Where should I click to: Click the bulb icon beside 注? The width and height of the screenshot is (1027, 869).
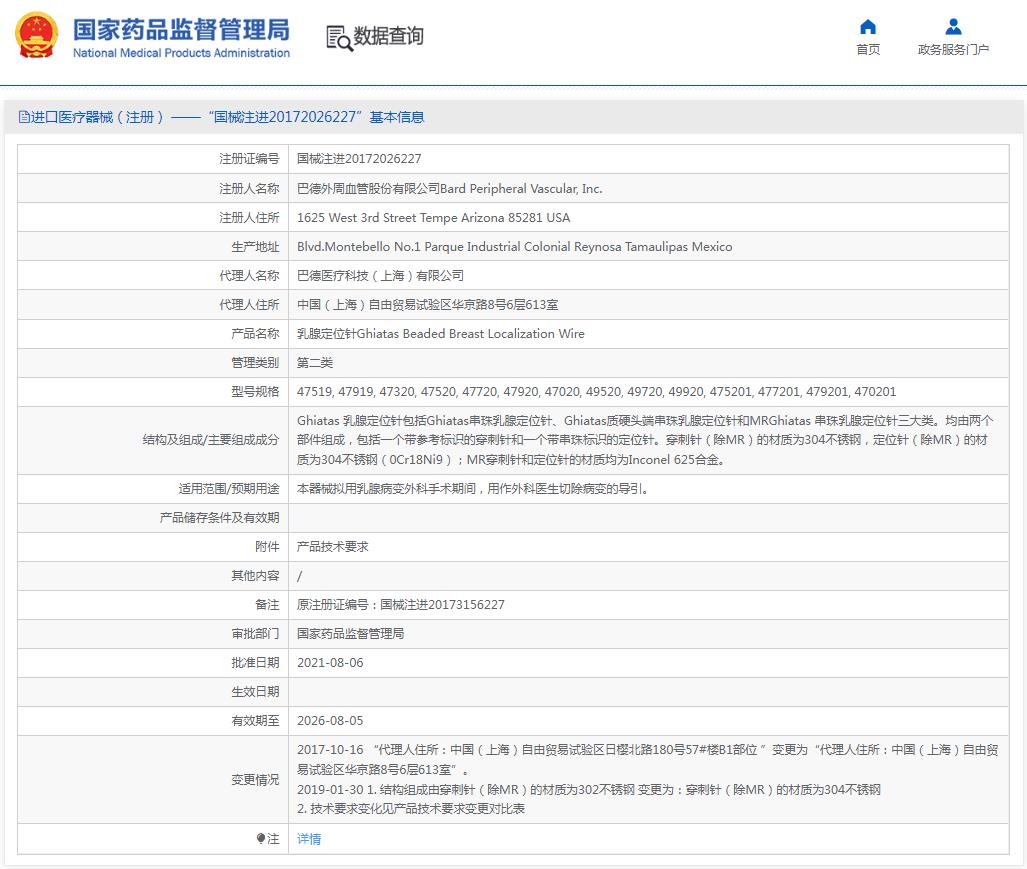[x=261, y=838]
